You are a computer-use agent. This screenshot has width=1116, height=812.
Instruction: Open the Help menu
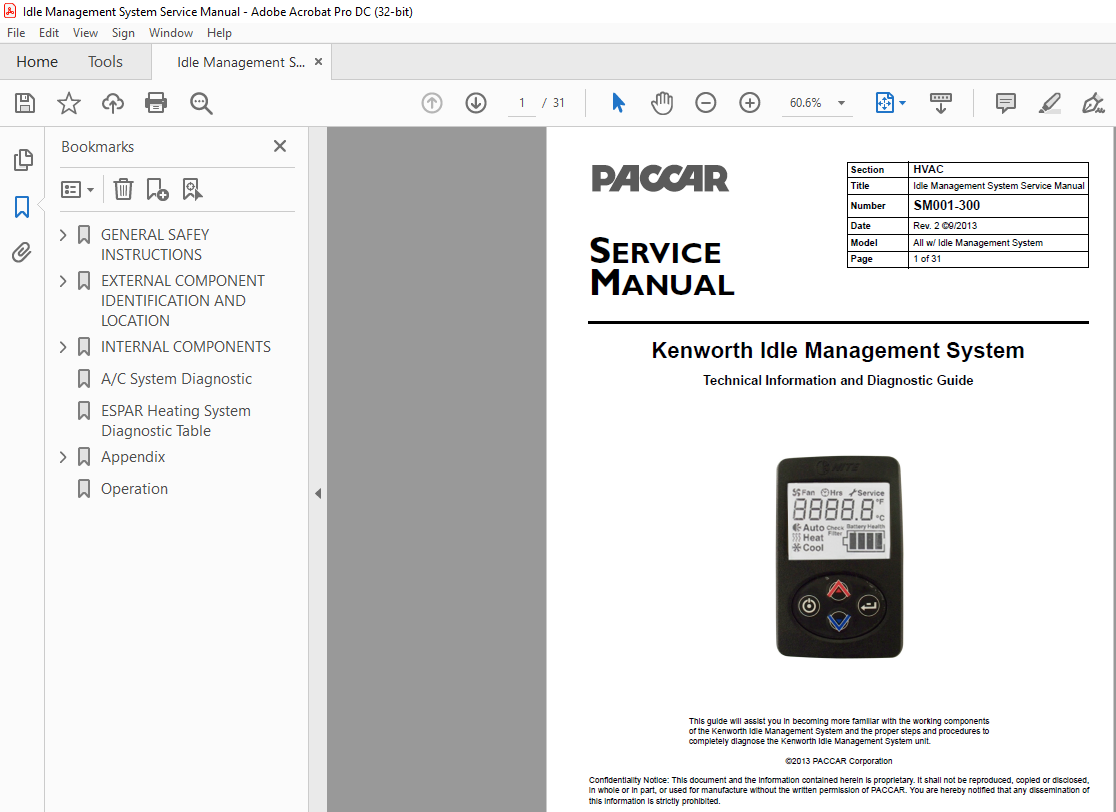219,33
